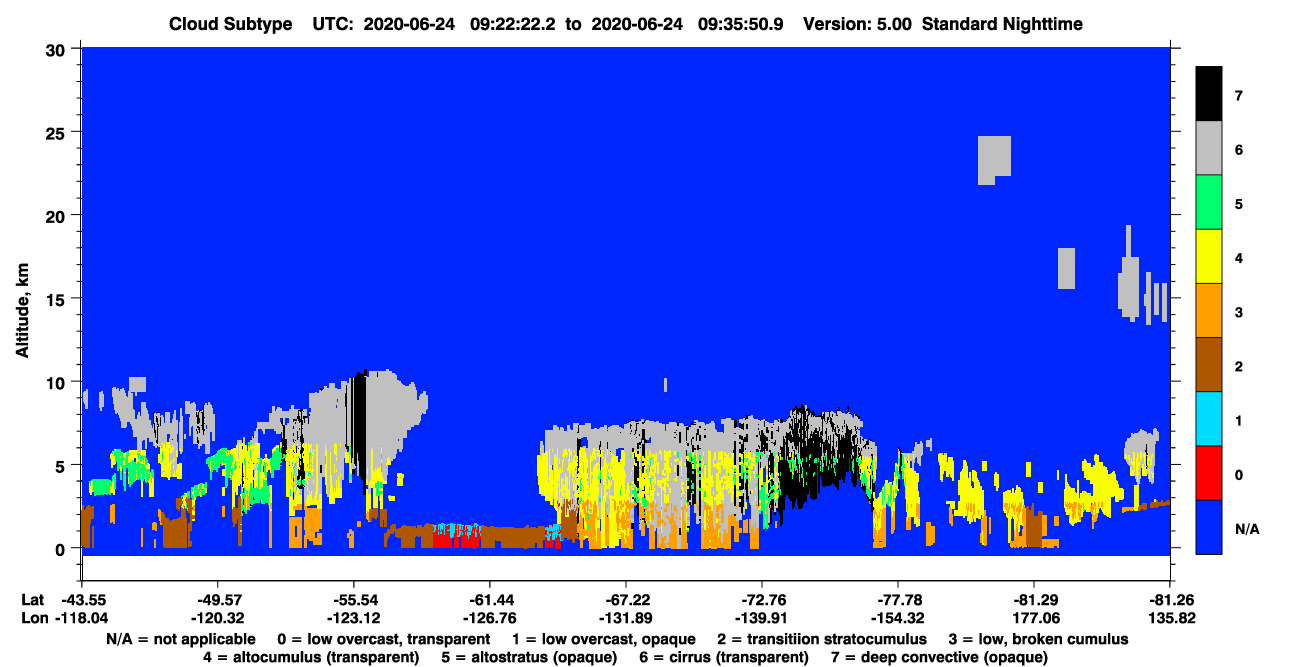The height and width of the screenshot is (667, 1300).
Task: Click '2 = transitiion stratocumulus' caption
Action: point(822,639)
